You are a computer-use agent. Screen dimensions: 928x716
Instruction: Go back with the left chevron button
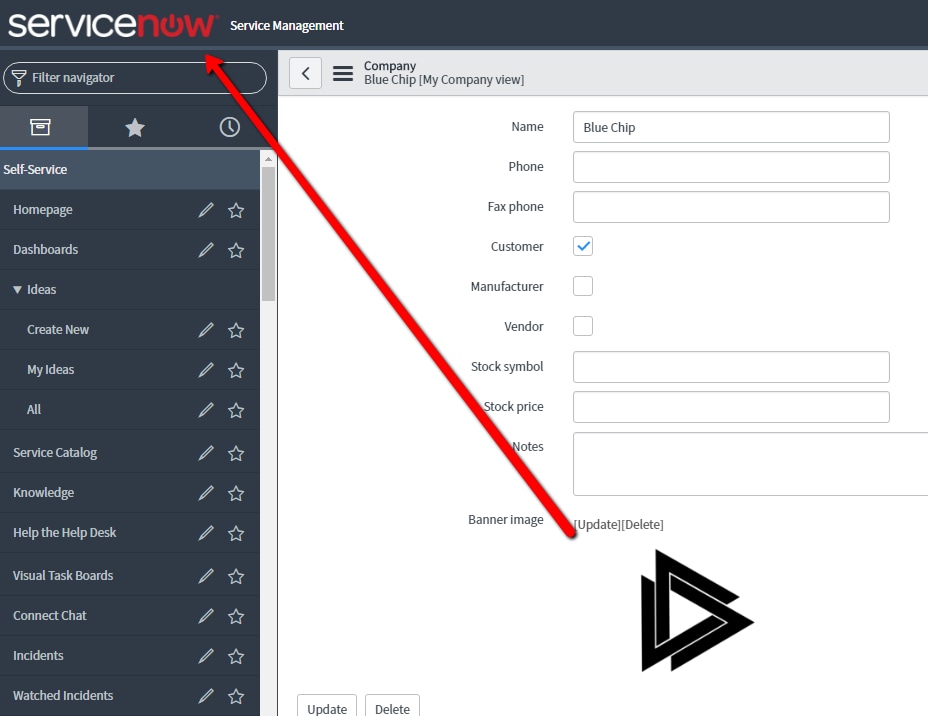coord(305,73)
